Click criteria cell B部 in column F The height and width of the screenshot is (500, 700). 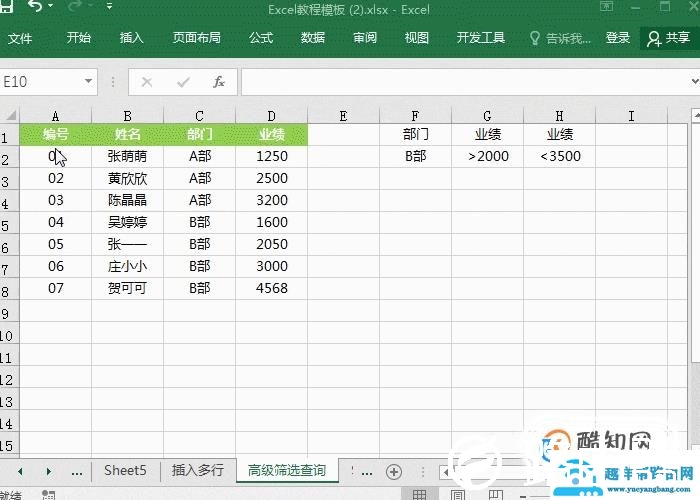pyautogui.click(x=415, y=156)
